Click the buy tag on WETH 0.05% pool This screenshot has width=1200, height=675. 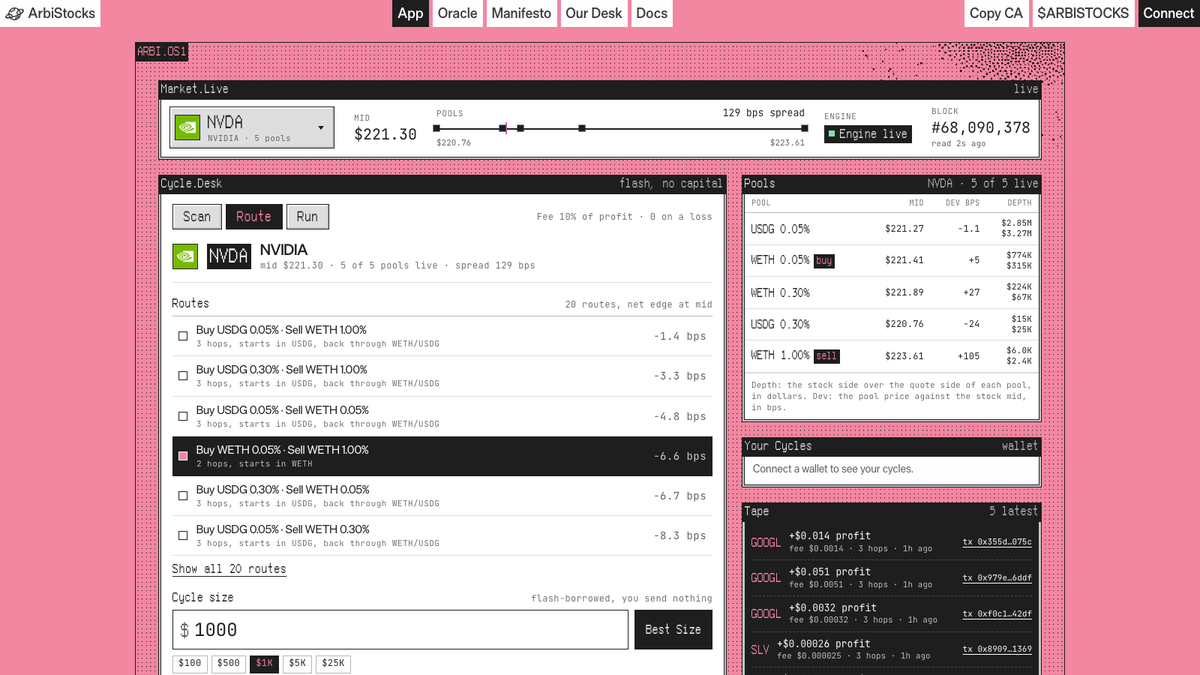(824, 261)
